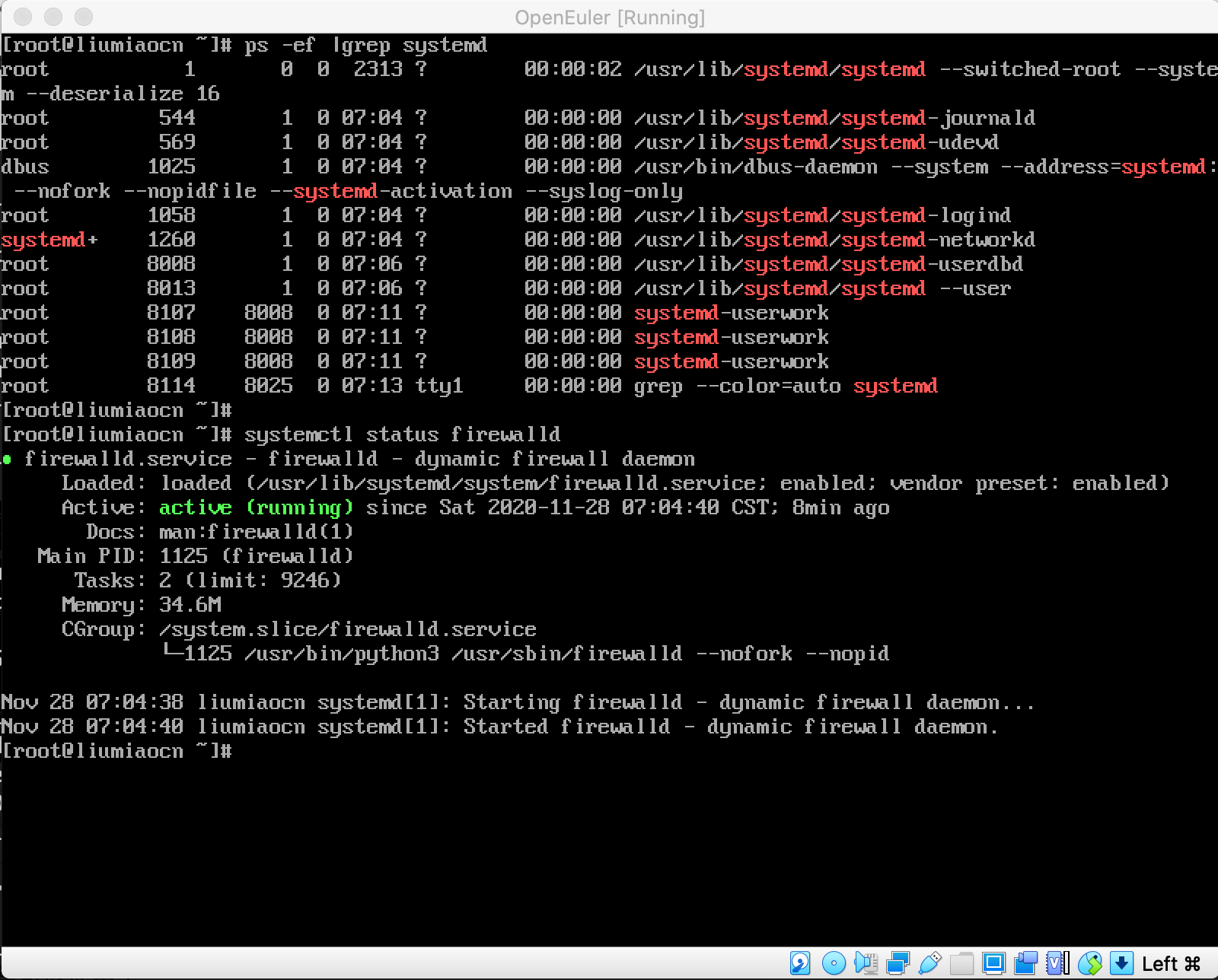Click 'vendor preset: enabled)' text
The image size is (1218, 980).
(x=1030, y=483)
